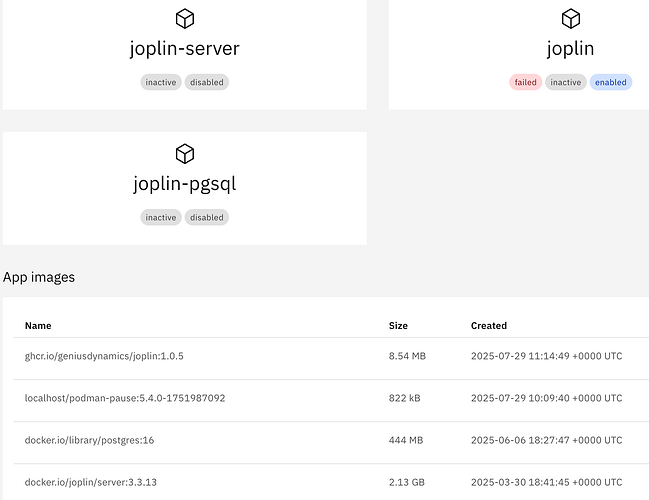Open the joplin-pgsql container card title
The width and height of the screenshot is (649, 500).
(x=185, y=184)
